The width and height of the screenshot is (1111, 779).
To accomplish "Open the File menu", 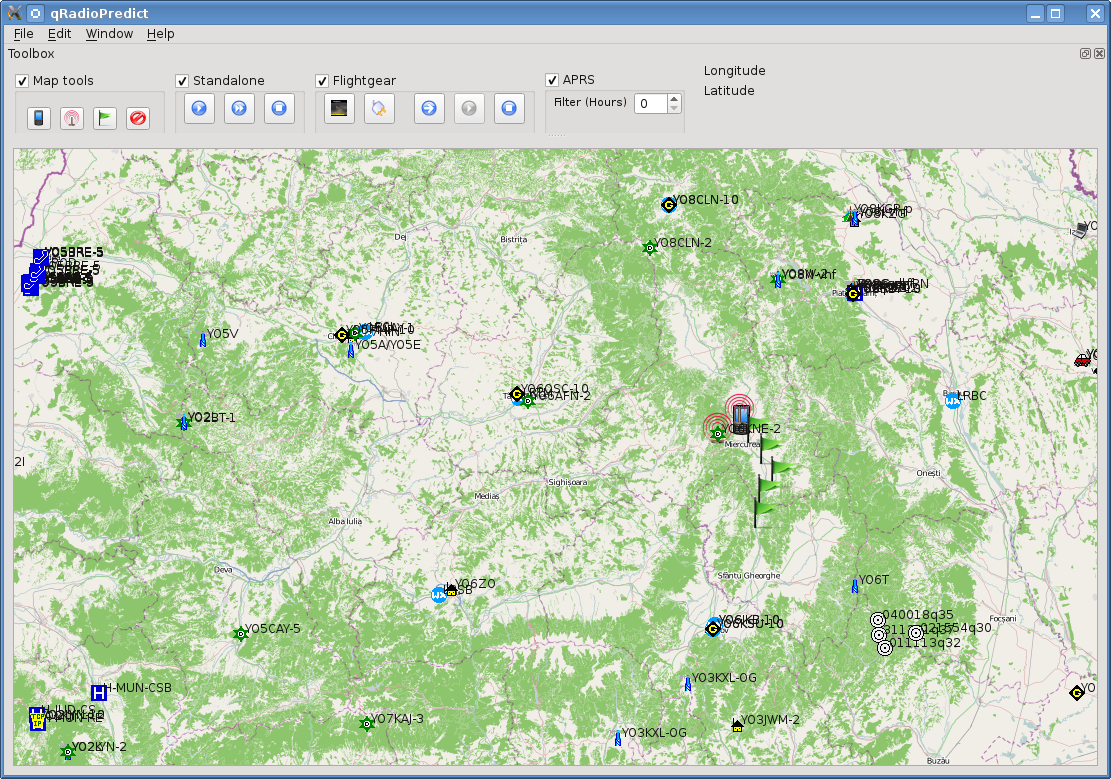I will 23,33.
